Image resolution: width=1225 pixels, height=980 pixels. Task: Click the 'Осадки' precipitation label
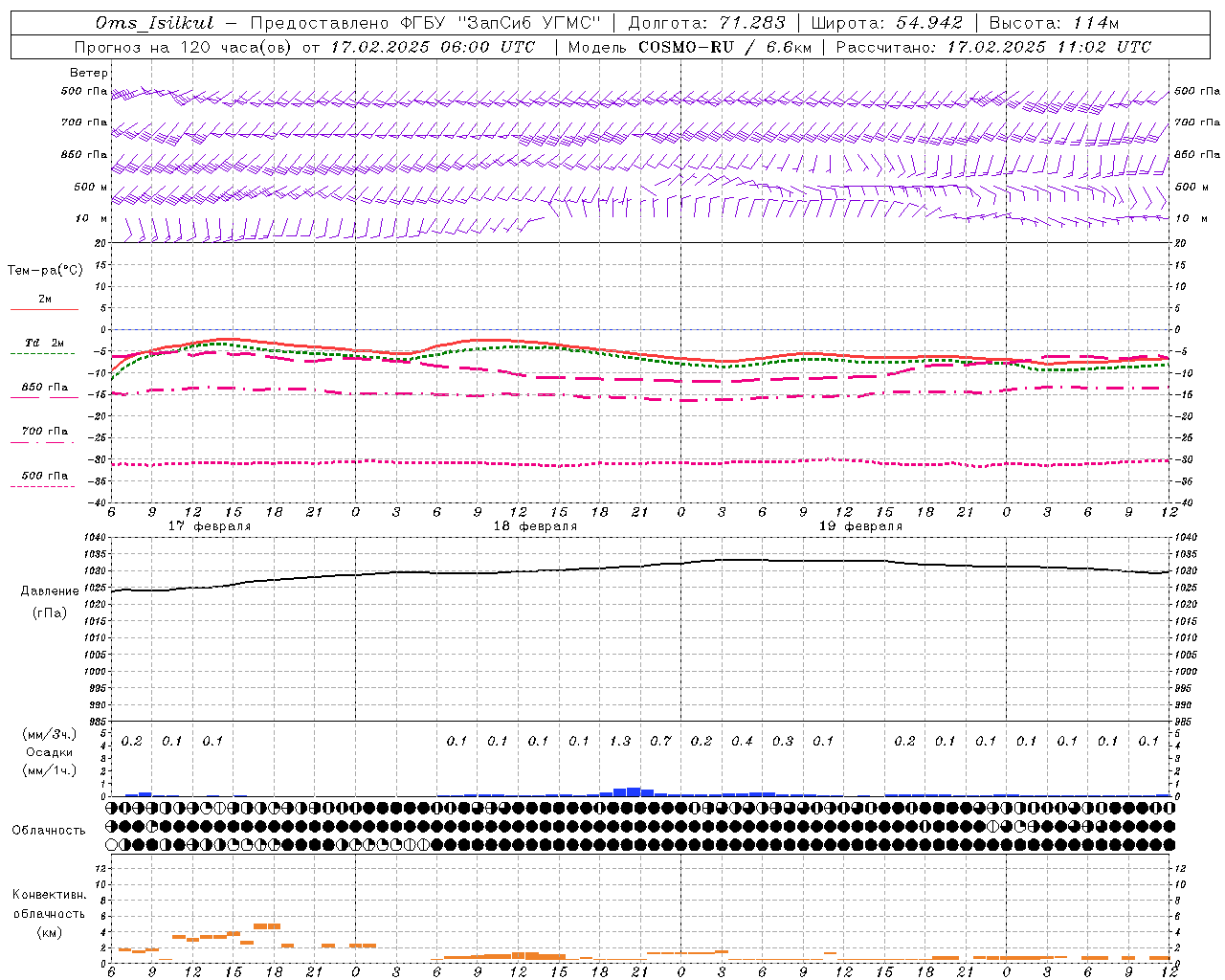tap(50, 752)
